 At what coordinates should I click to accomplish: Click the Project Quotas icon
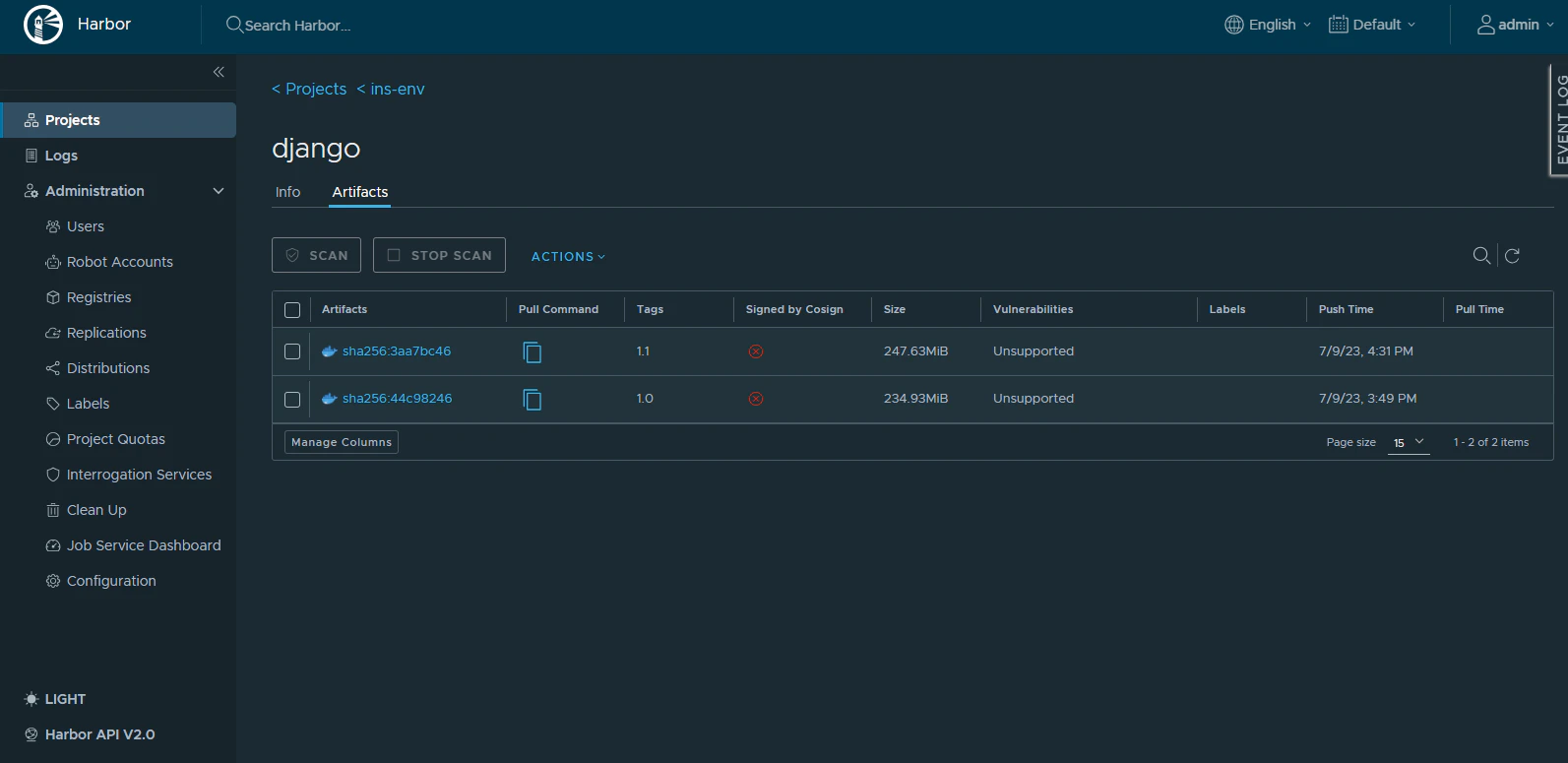pyautogui.click(x=53, y=439)
